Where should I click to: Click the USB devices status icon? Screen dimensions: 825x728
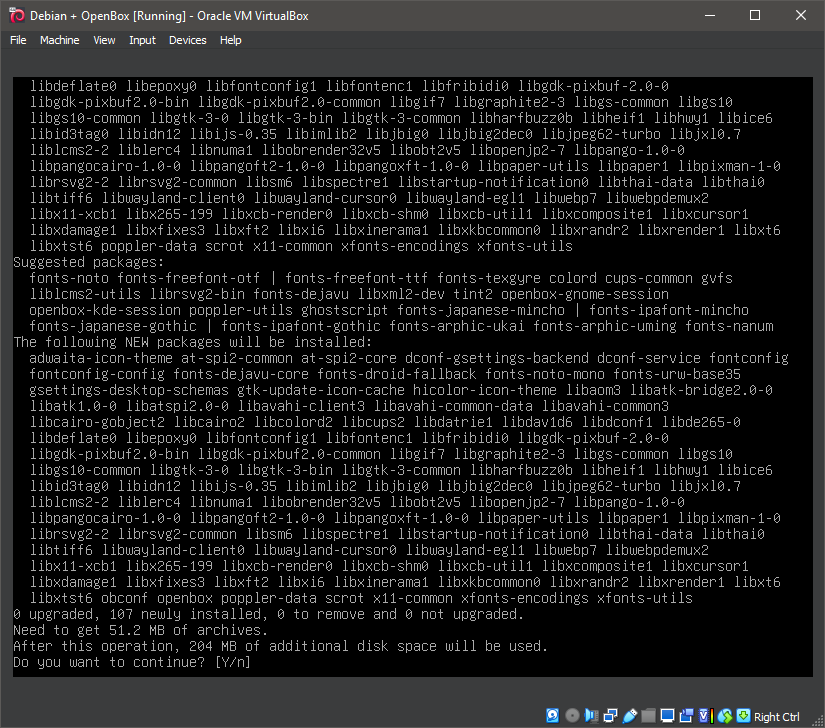click(630, 715)
